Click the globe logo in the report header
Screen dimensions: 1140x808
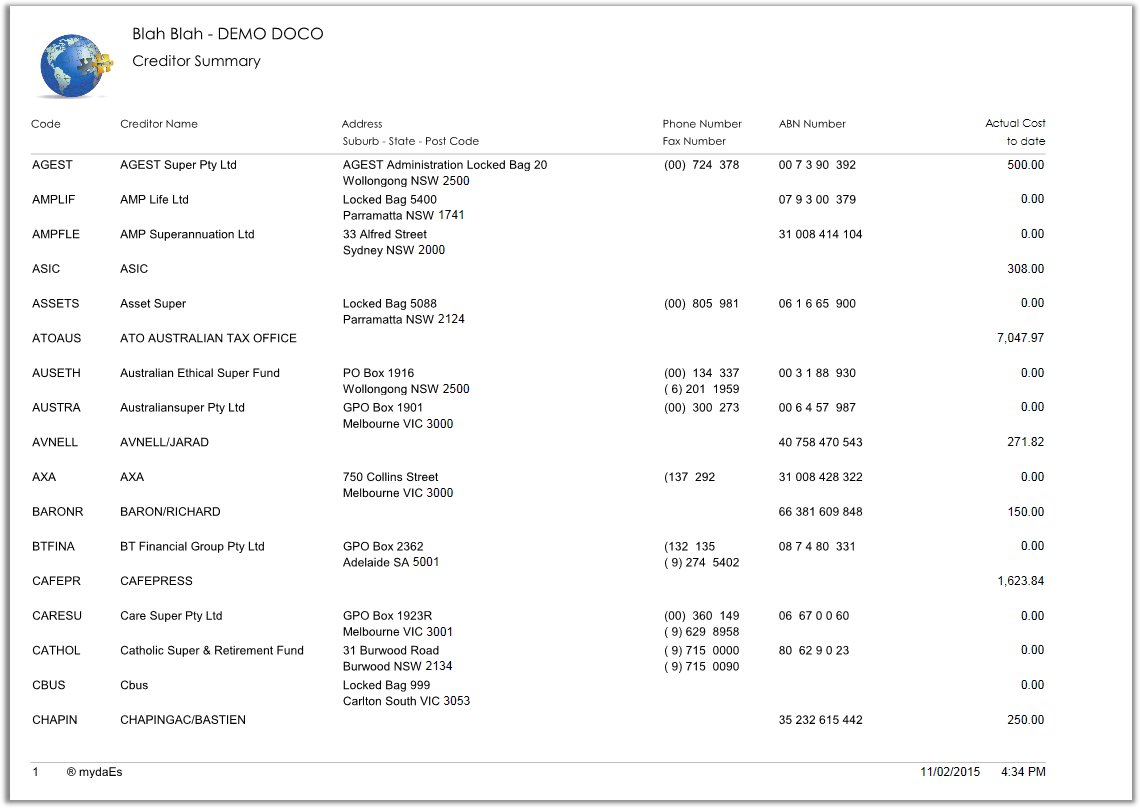pyautogui.click(x=76, y=65)
